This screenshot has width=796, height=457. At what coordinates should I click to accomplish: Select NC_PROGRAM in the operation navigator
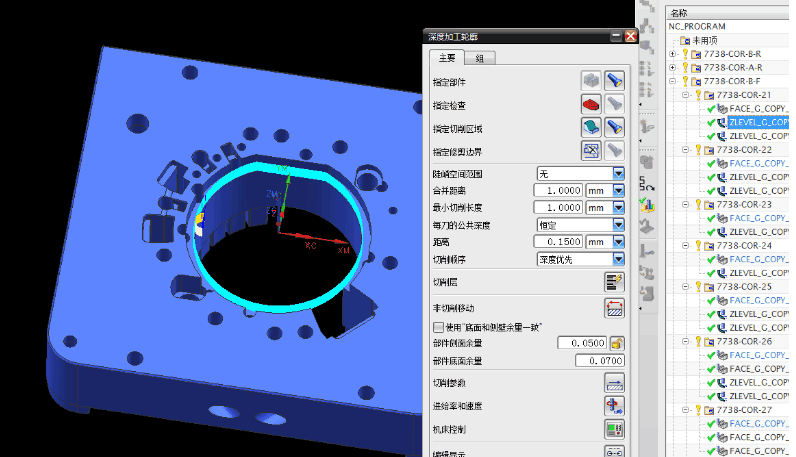pyautogui.click(x=696, y=26)
